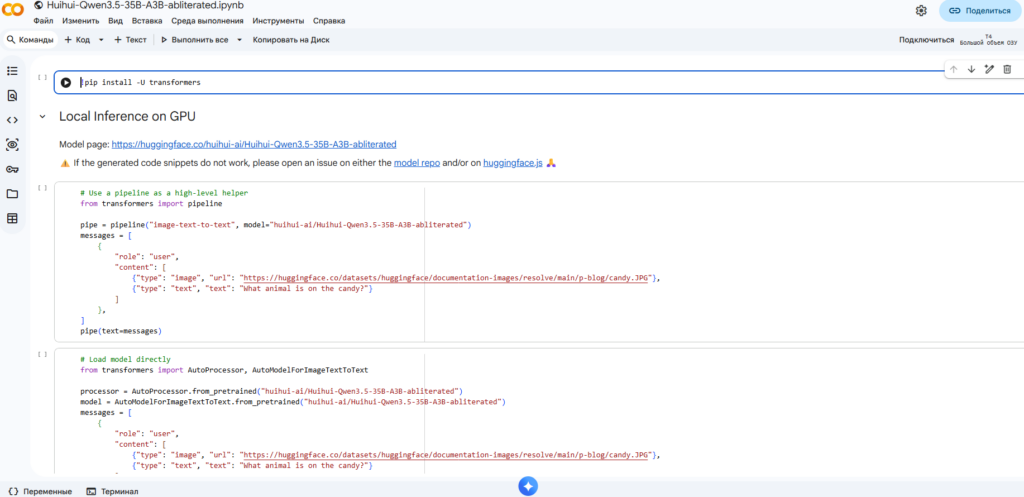Screen dimensions: 1024x497
Task: Click the line pipe(text=messages)
Action: (x=121, y=330)
